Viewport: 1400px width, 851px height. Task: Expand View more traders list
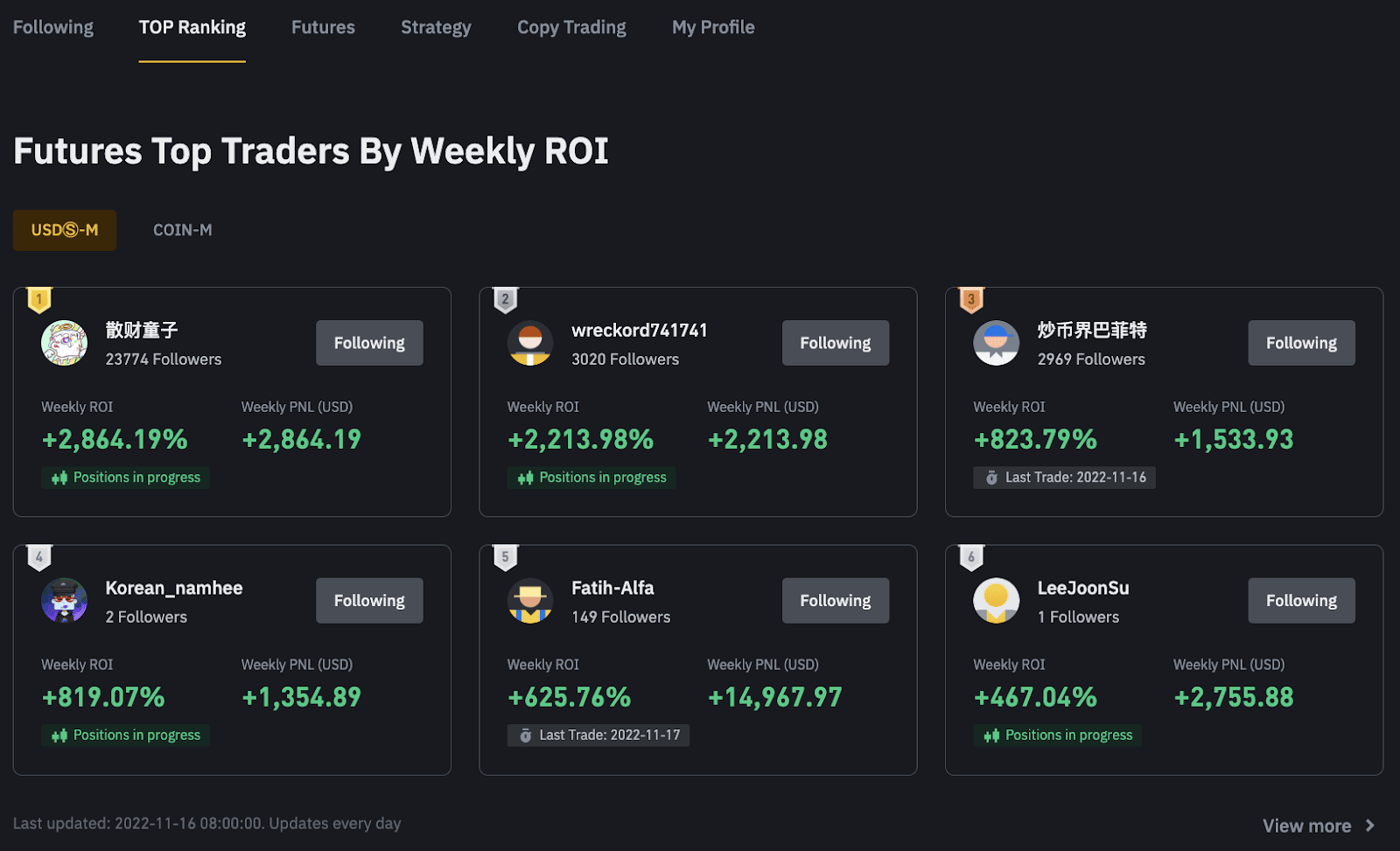tap(1308, 825)
